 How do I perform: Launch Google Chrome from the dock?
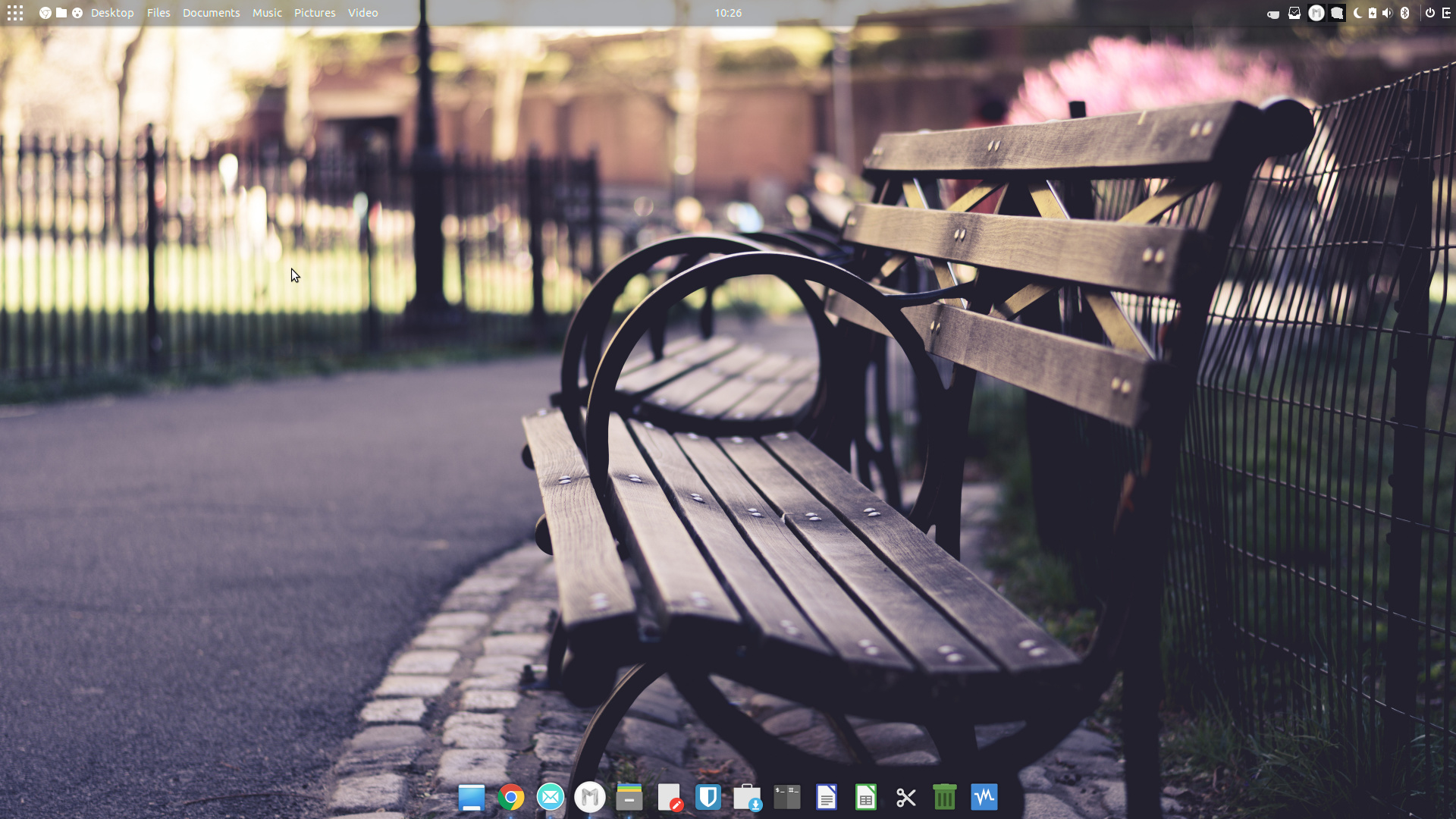point(511,798)
